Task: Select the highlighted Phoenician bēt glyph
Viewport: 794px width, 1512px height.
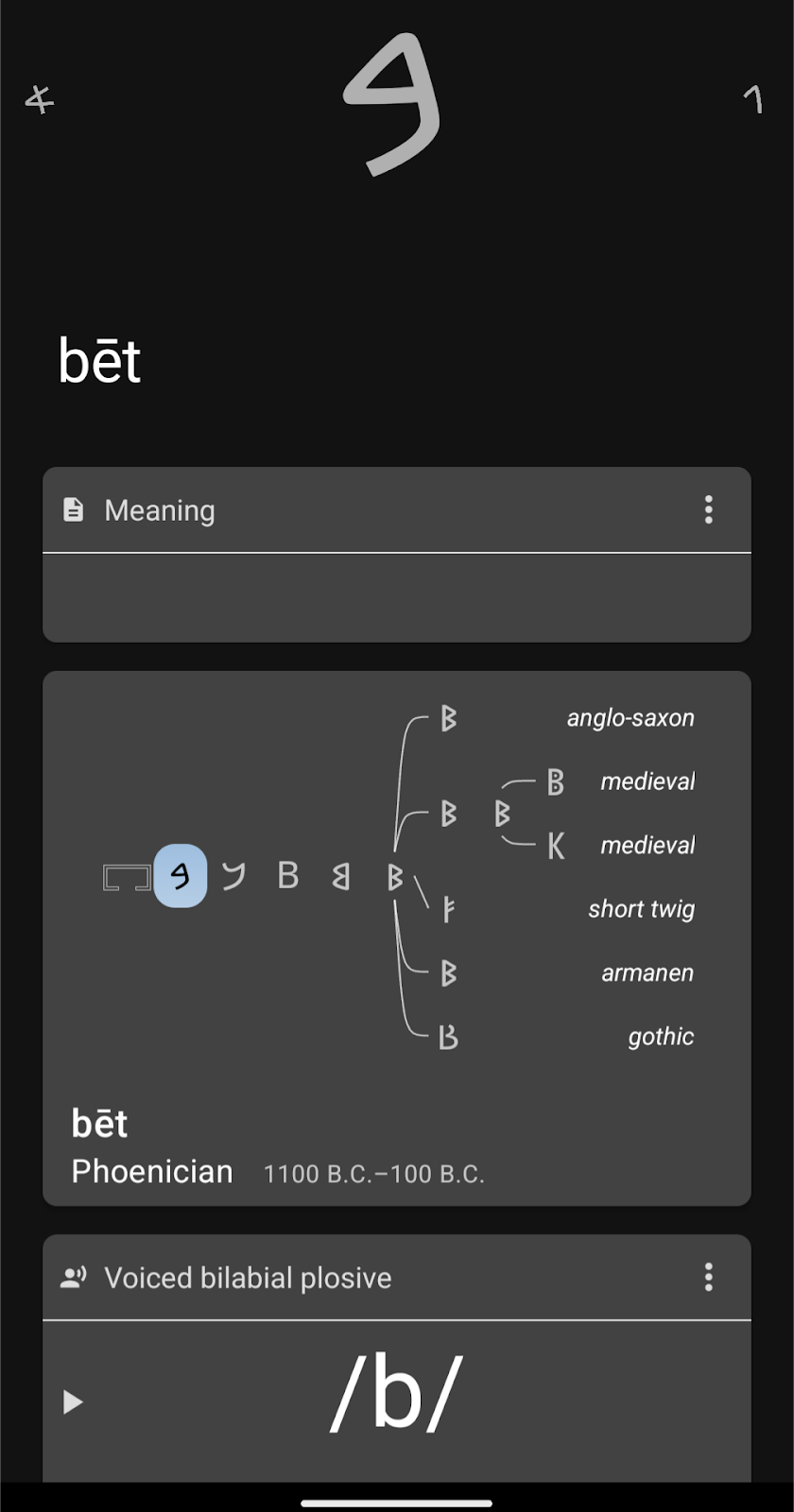Action: (x=181, y=876)
